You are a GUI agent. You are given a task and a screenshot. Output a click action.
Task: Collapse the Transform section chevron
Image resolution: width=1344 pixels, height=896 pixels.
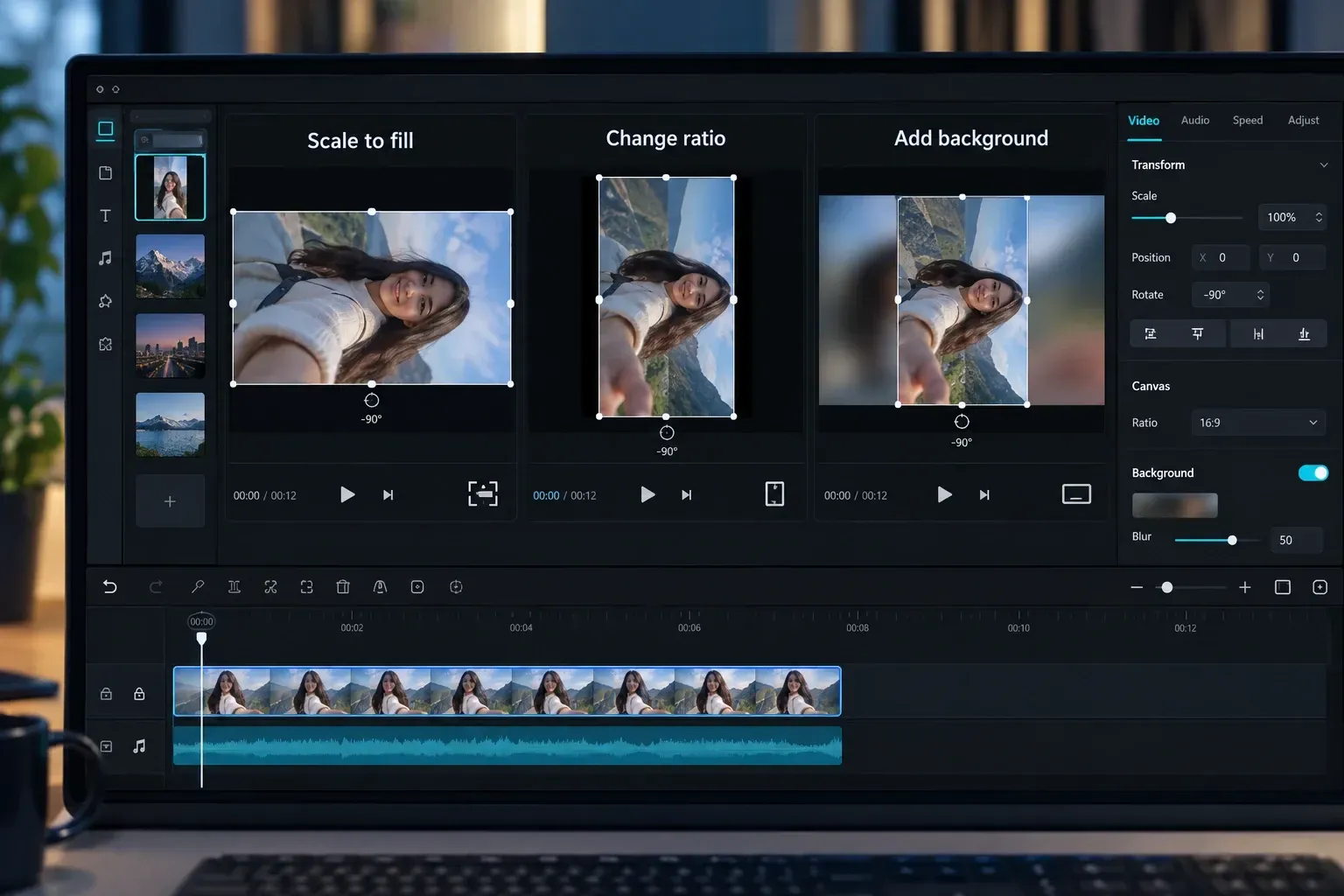coord(1324,164)
